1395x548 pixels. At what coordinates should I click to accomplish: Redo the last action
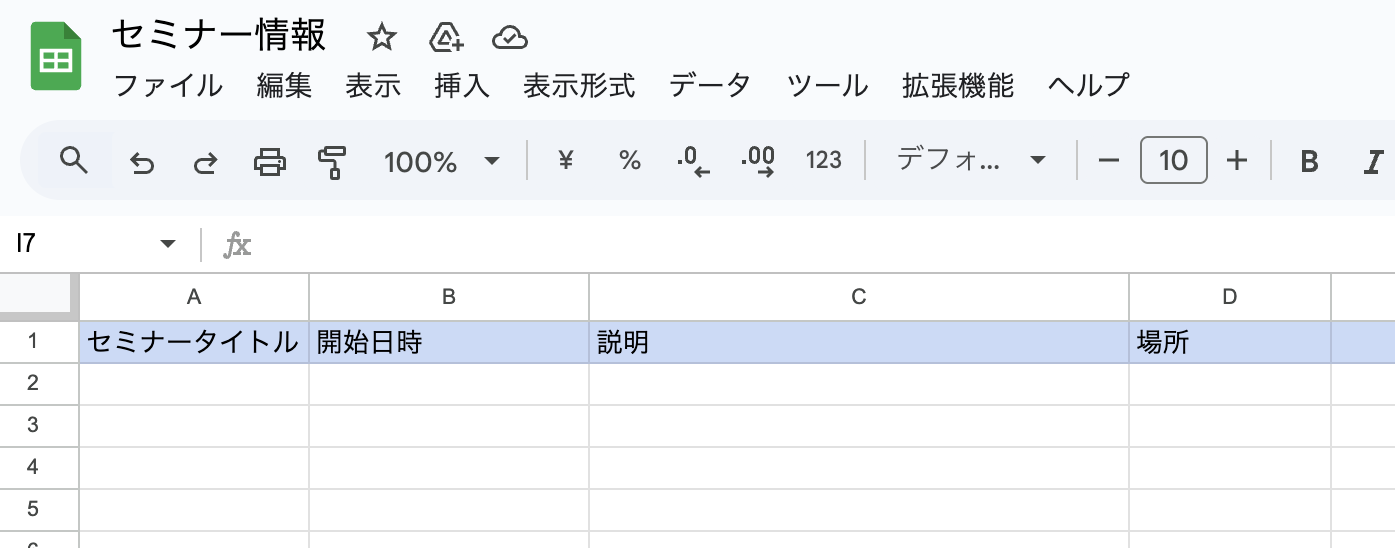205,161
